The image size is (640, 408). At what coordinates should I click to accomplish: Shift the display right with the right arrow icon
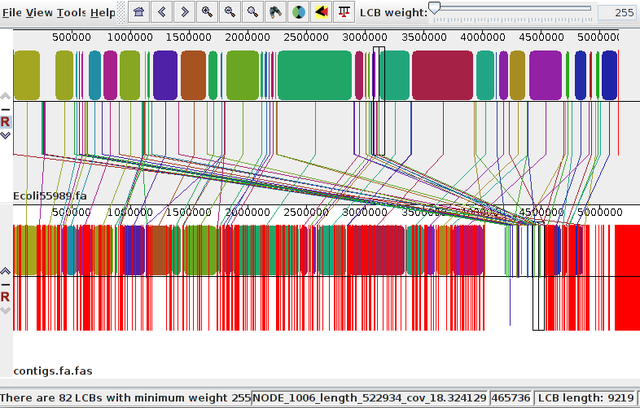point(184,12)
